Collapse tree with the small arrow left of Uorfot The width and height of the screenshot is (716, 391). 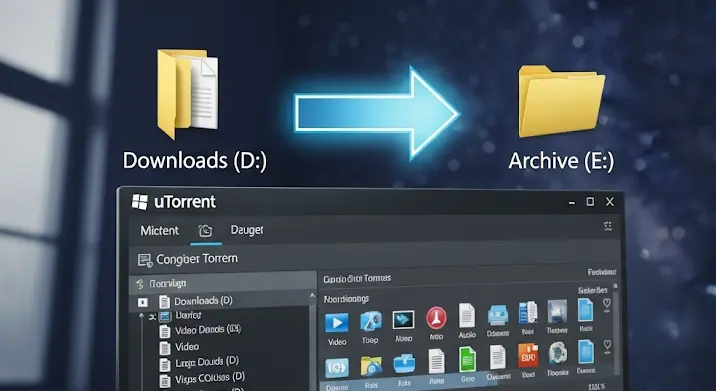click(x=142, y=316)
